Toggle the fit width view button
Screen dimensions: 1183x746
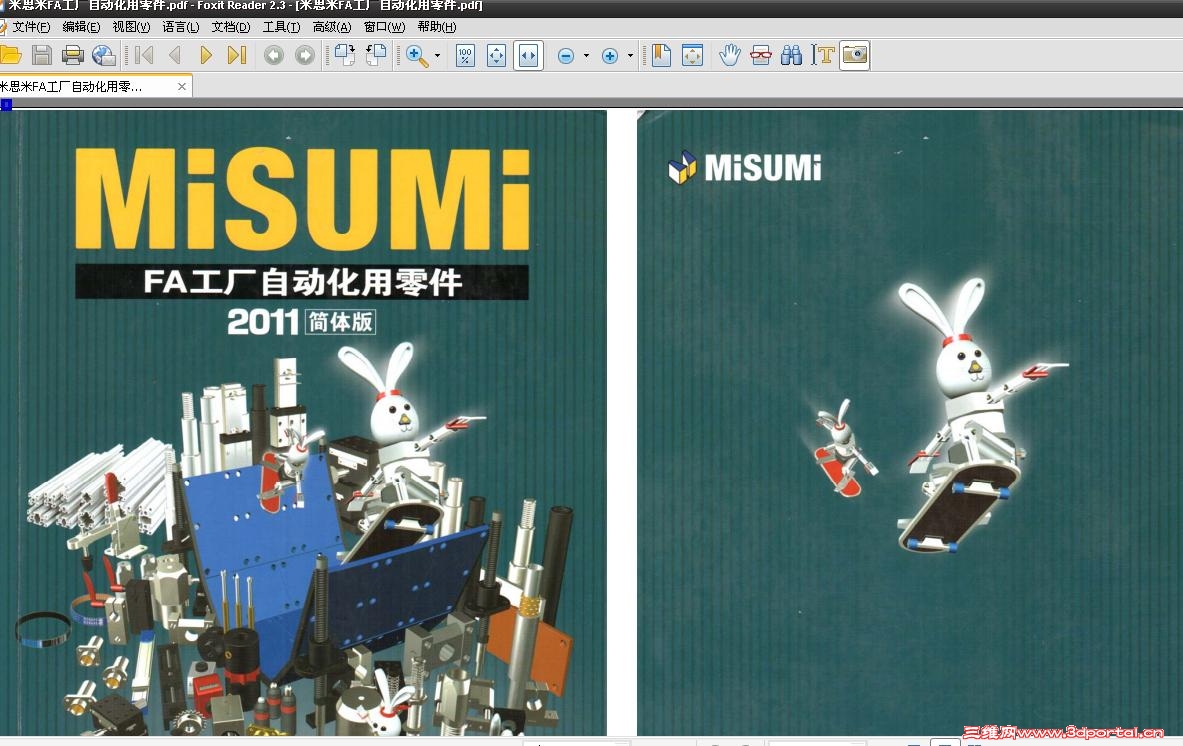coord(528,55)
